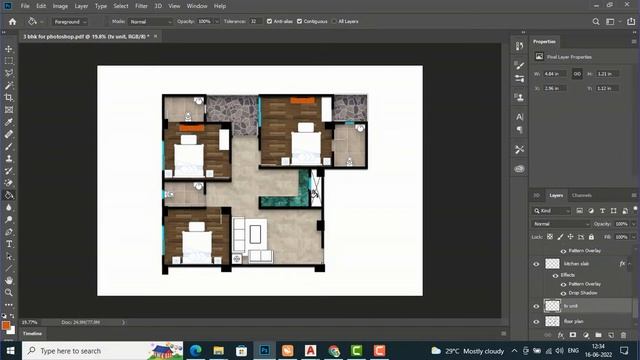The height and width of the screenshot is (360, 640).
Task: Toggle the Contiguous checkbox
Action: coord(300,21)
